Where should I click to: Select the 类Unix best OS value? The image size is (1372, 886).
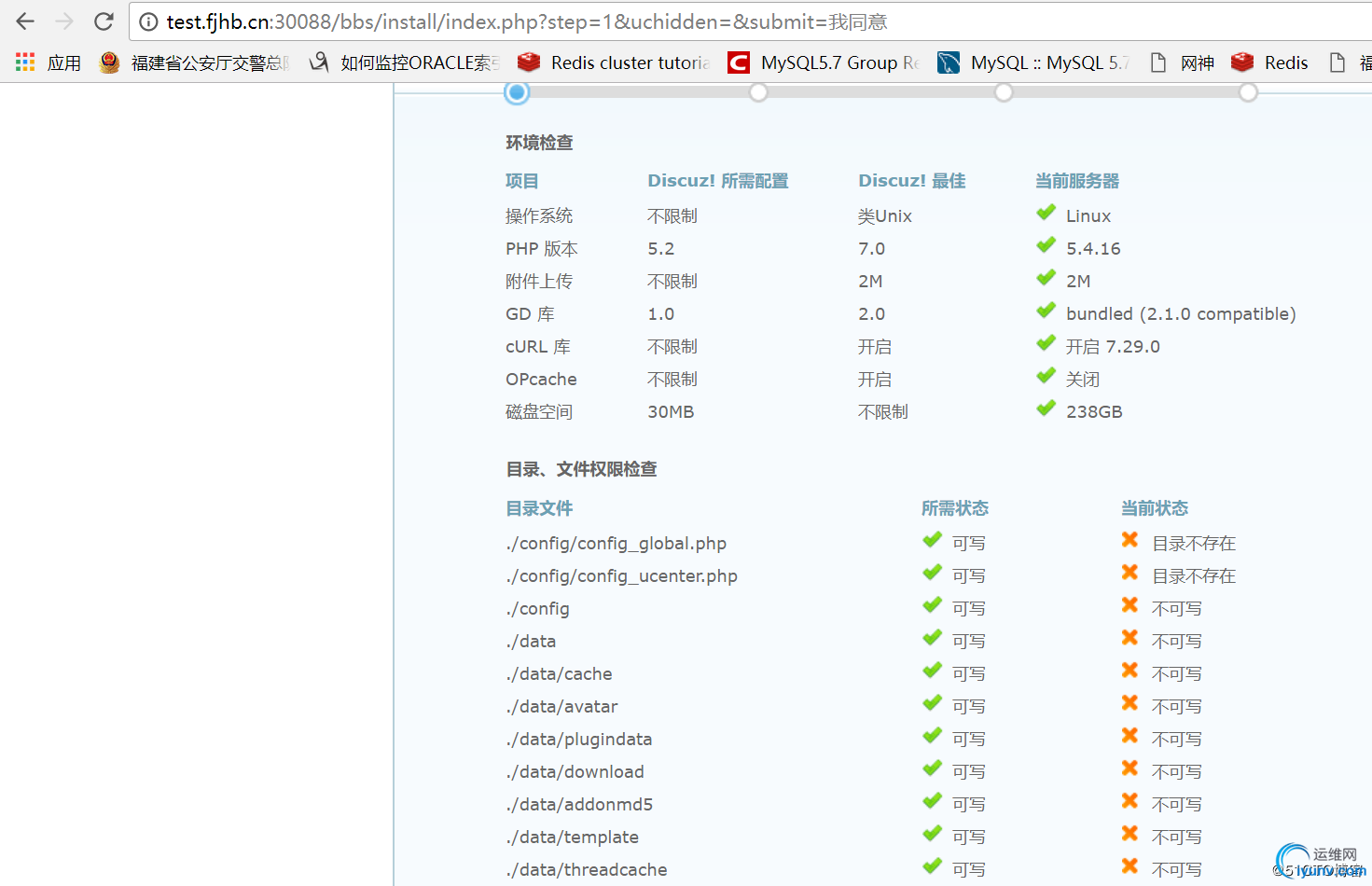pyautogui.click(x=885, y=216)
